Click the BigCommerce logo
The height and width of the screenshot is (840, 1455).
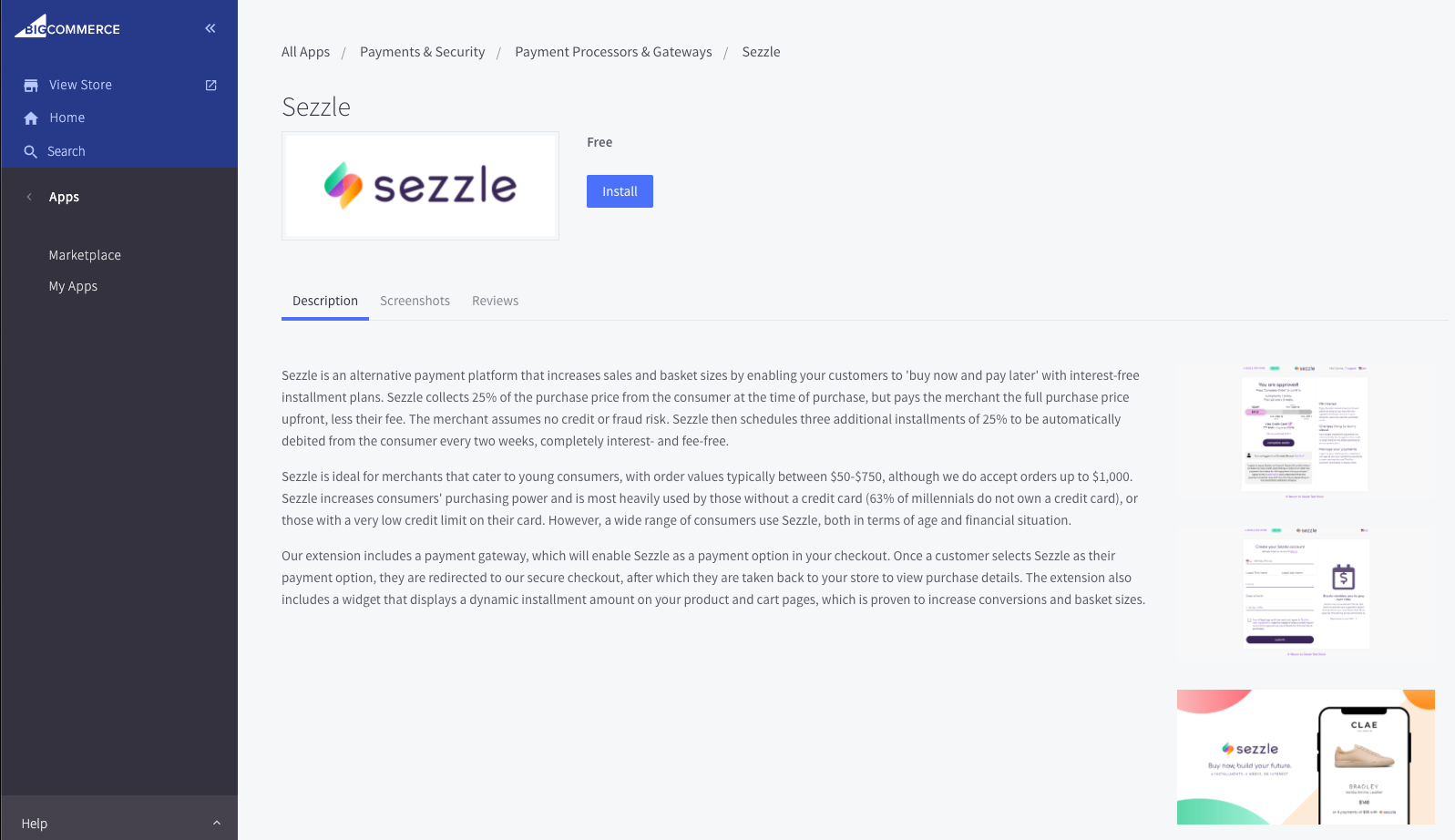[67, 27]
